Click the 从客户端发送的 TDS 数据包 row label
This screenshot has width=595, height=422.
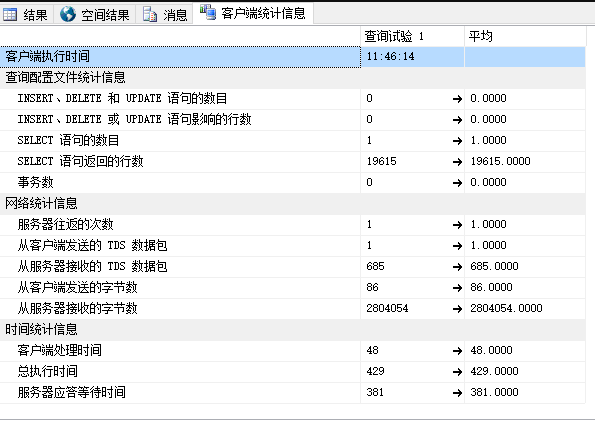pos(92,246)
